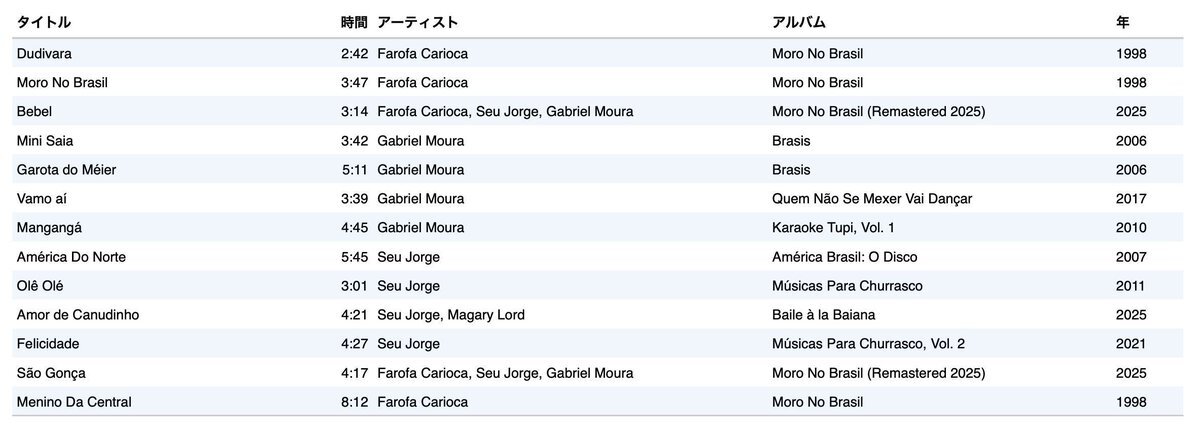This screenshot has width=1199, height=432.
Task: Sort by the アルバム column header
Action: 799,23
